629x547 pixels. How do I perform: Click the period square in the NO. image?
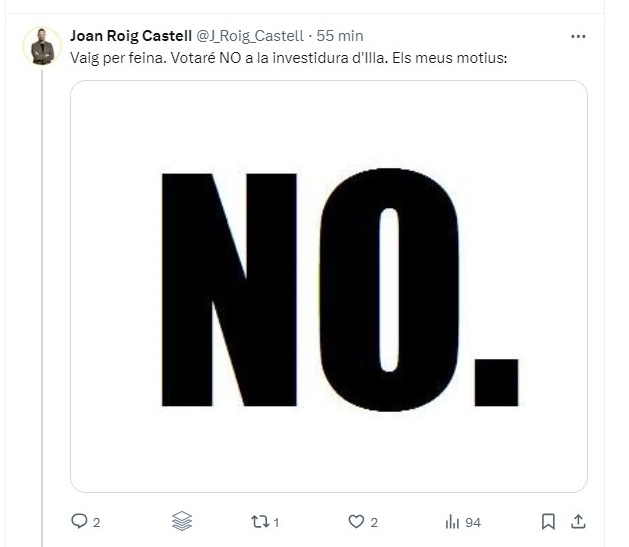[496, 383]
